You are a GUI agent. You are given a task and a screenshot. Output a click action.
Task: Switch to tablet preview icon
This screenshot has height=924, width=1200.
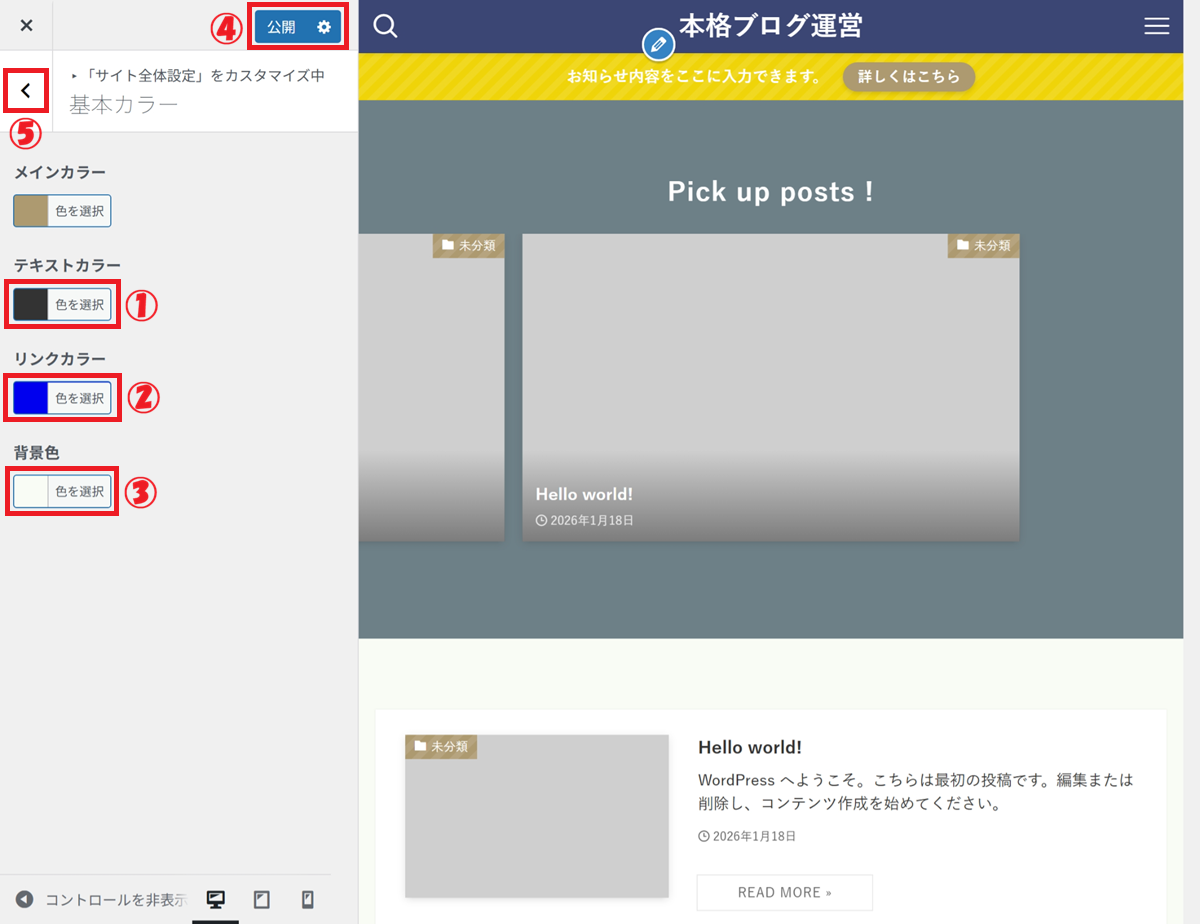point(262,899)
